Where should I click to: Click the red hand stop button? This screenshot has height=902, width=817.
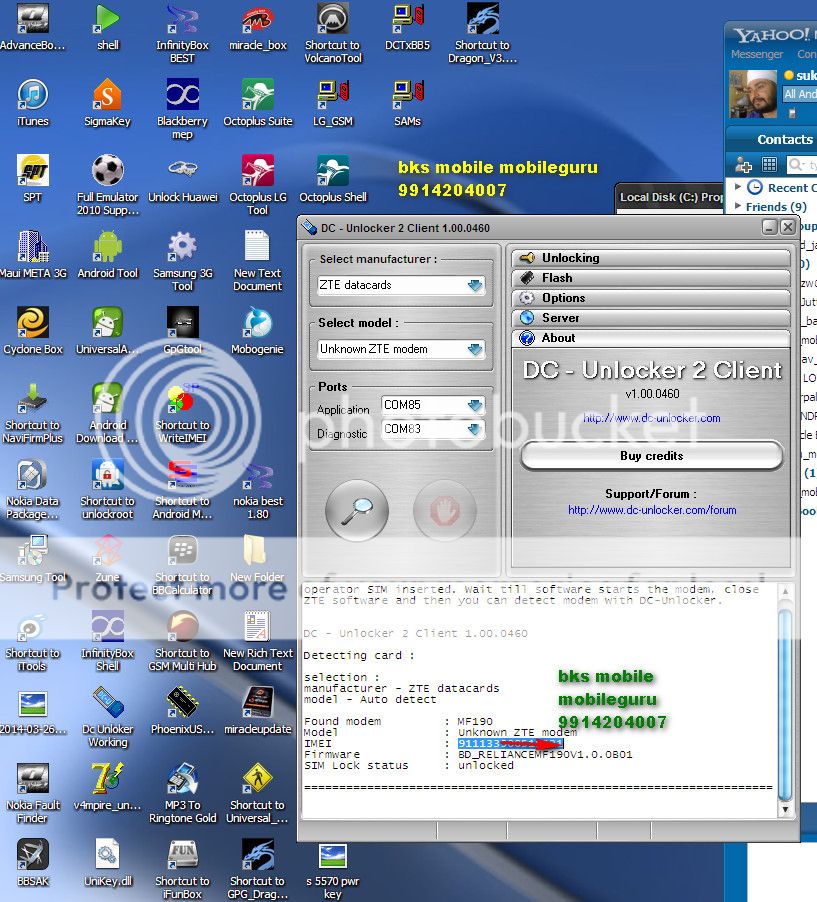(x=445, y=510)
